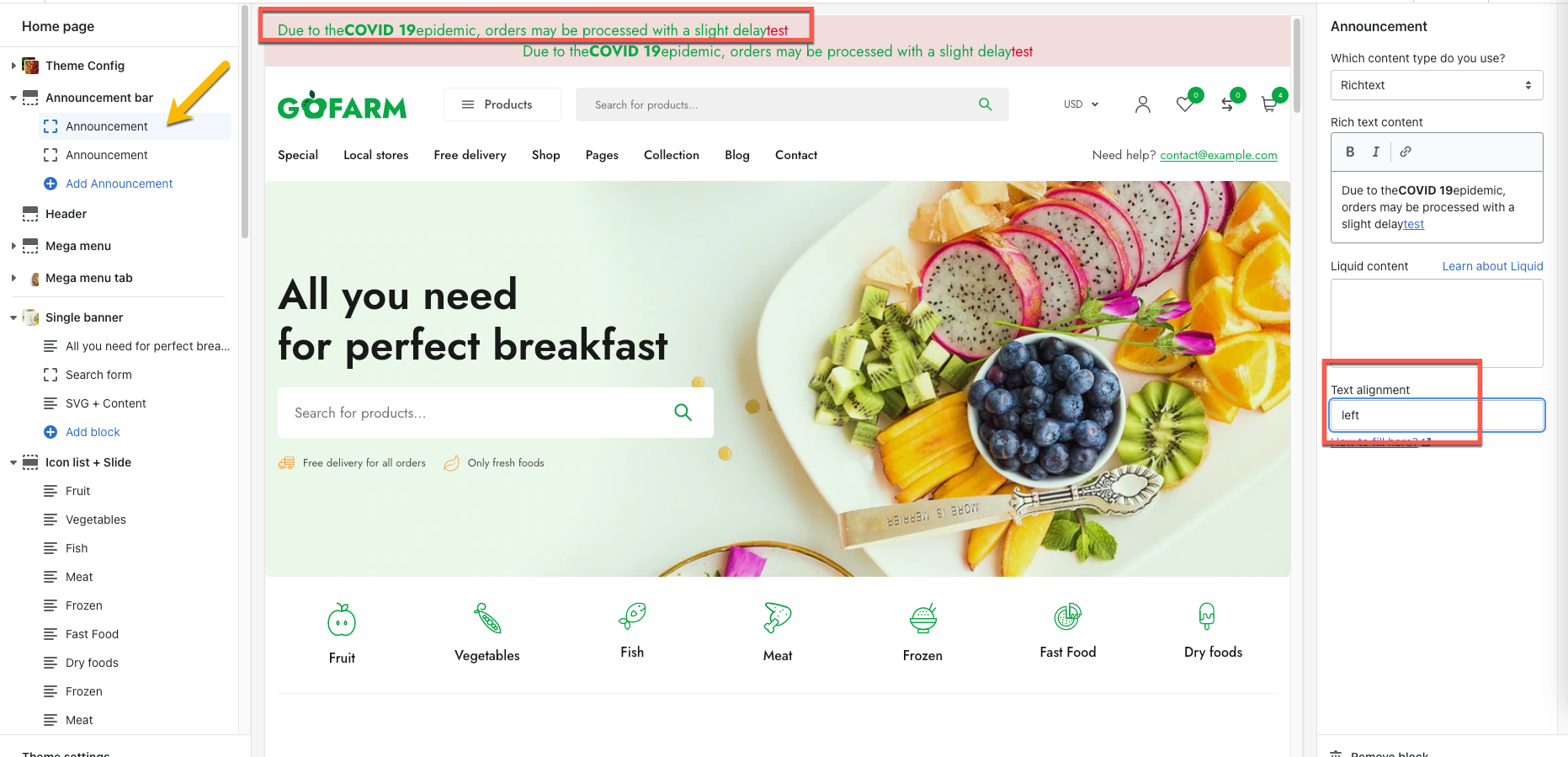Open the content type Richtext dropdown
Viewport: 1568px width, 757px height.
[x=1436, y=85]
